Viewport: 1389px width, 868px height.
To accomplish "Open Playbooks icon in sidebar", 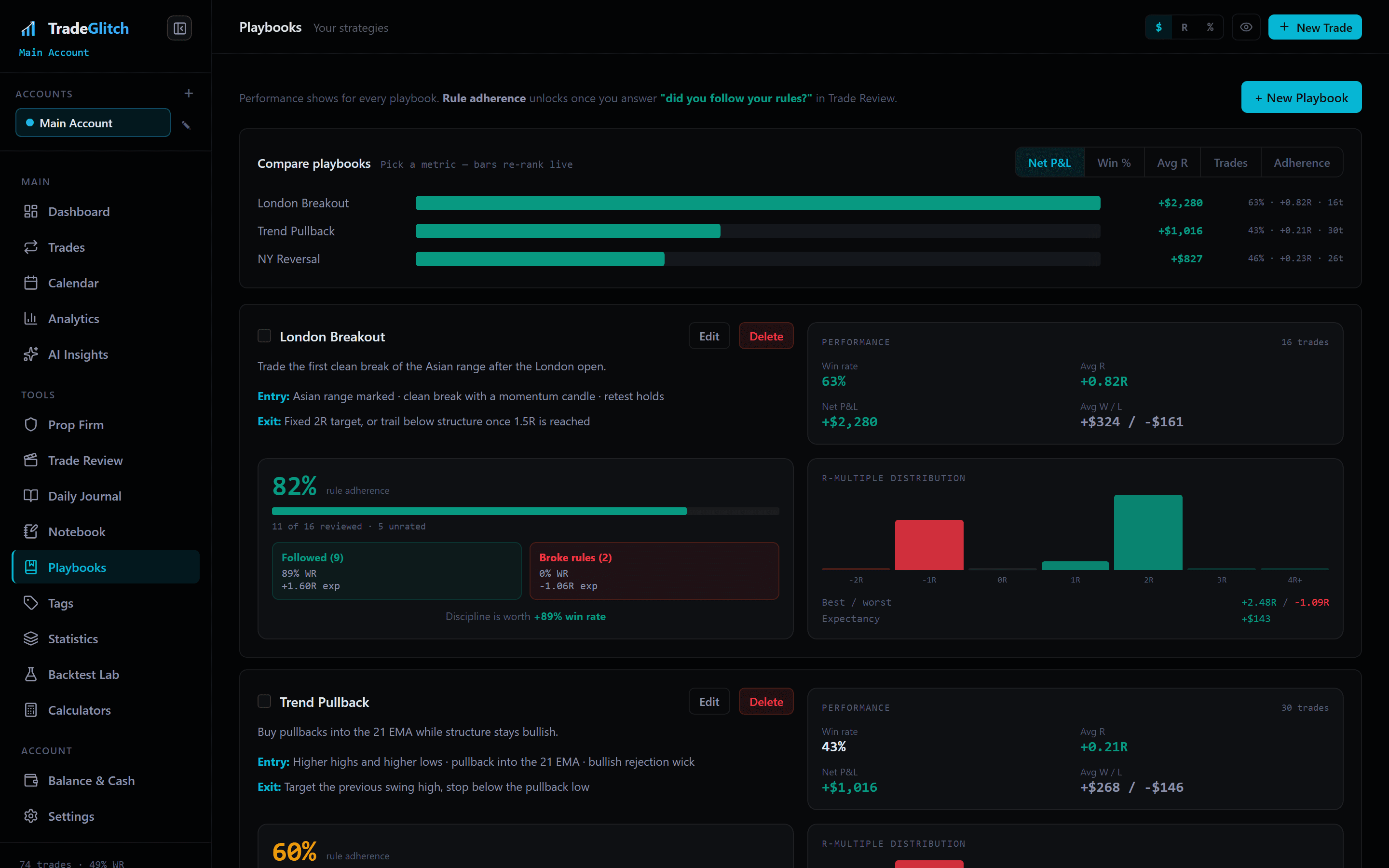I will (x=31, y=567).
